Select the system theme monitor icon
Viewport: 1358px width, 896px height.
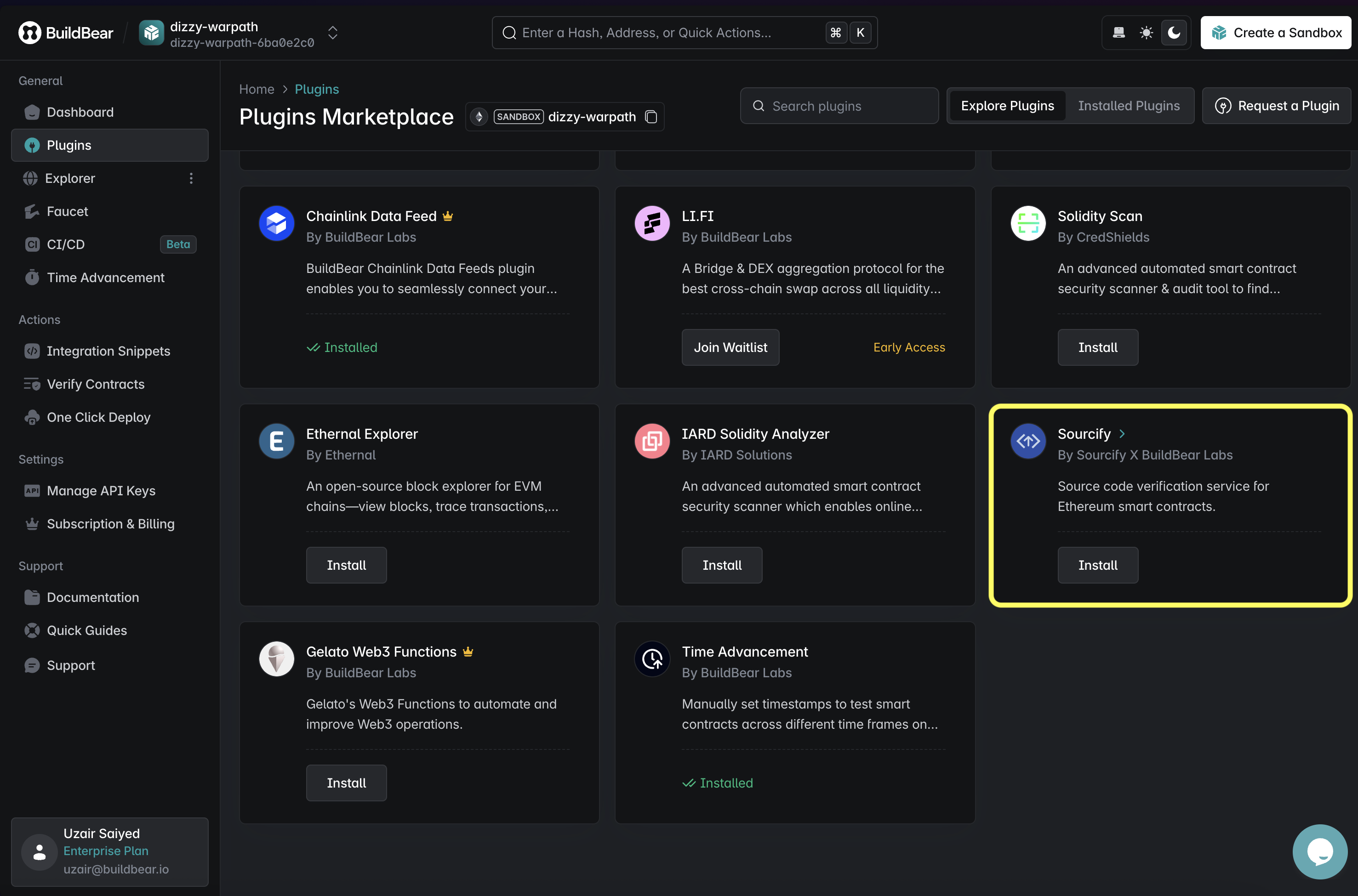point(1119,33)
